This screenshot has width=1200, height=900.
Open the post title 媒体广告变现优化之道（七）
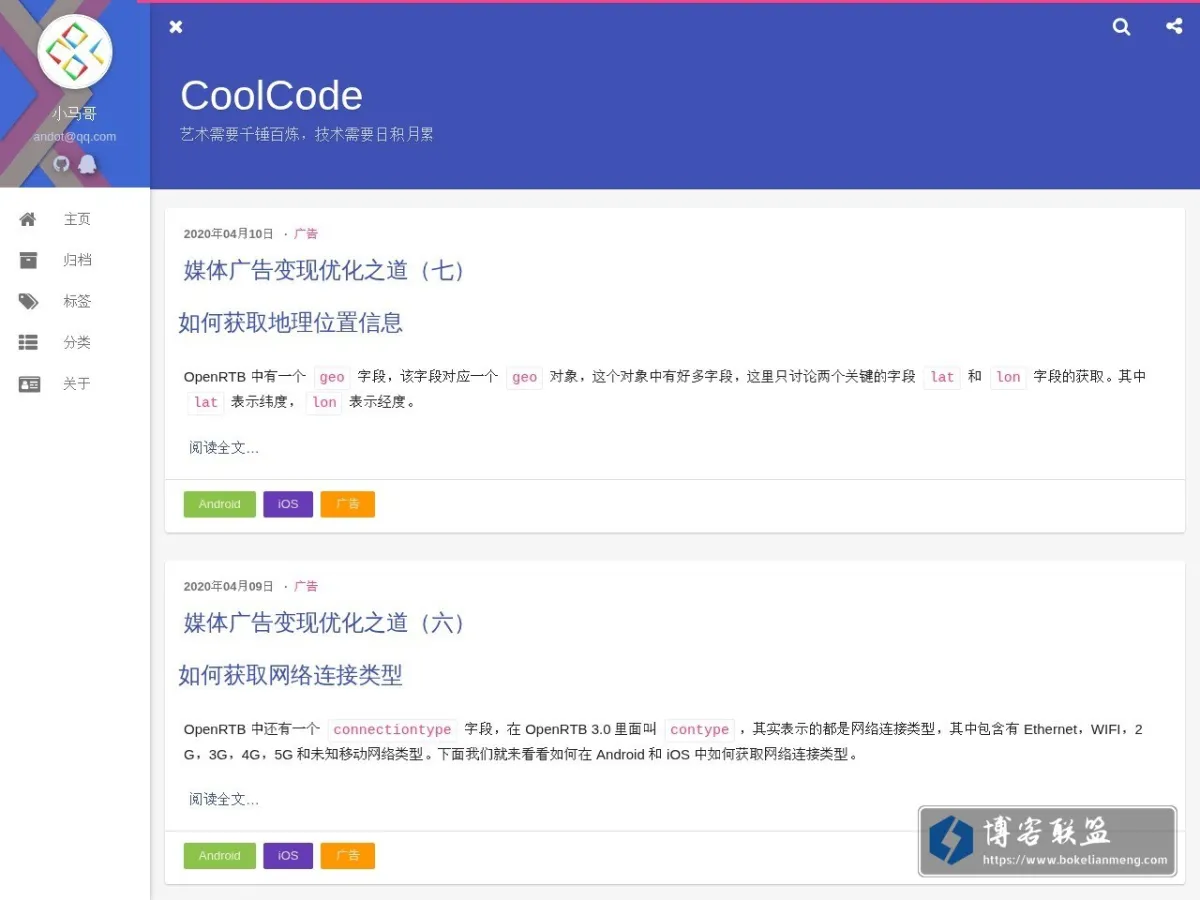(x=326, y=270)
